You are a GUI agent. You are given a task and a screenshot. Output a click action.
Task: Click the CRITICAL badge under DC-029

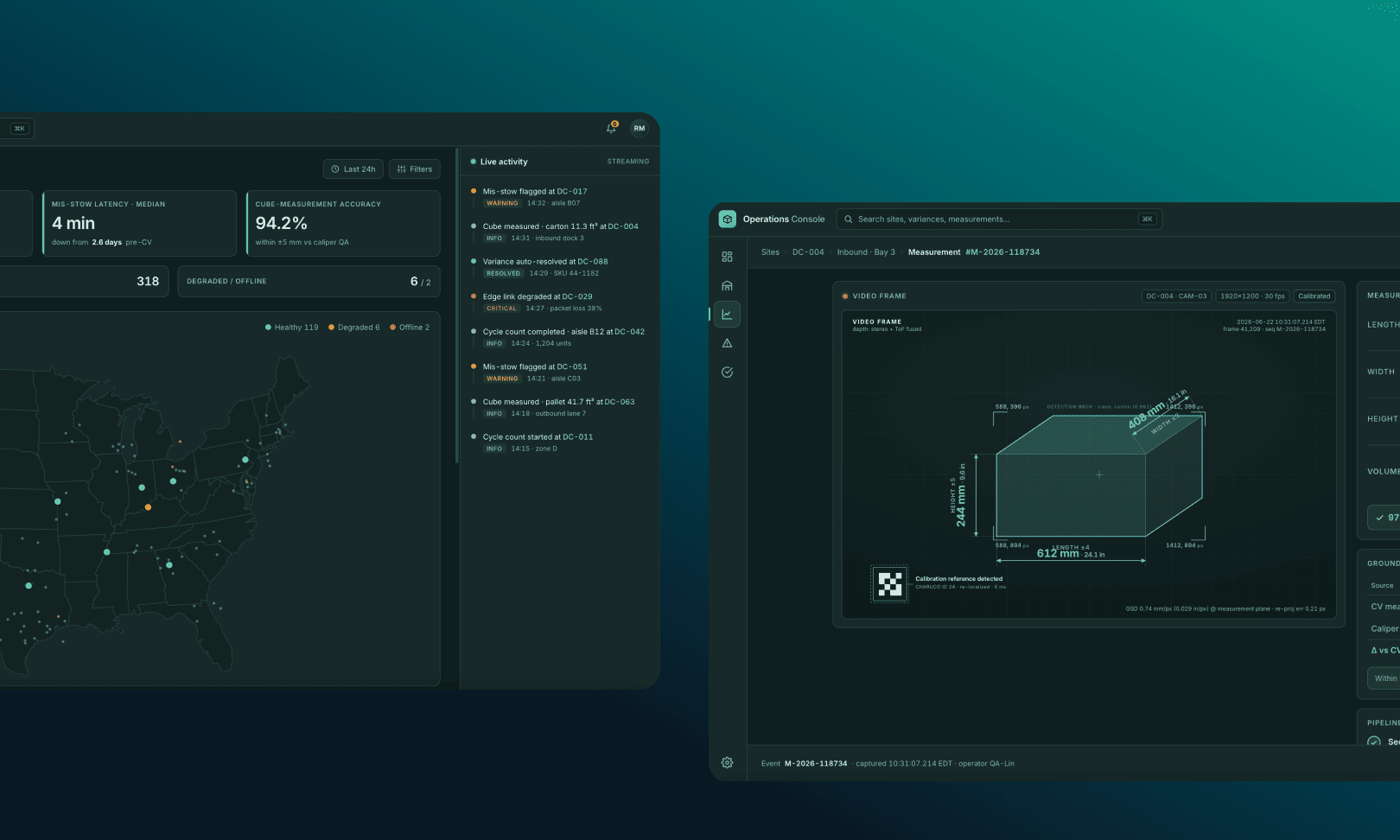[501, 309]
